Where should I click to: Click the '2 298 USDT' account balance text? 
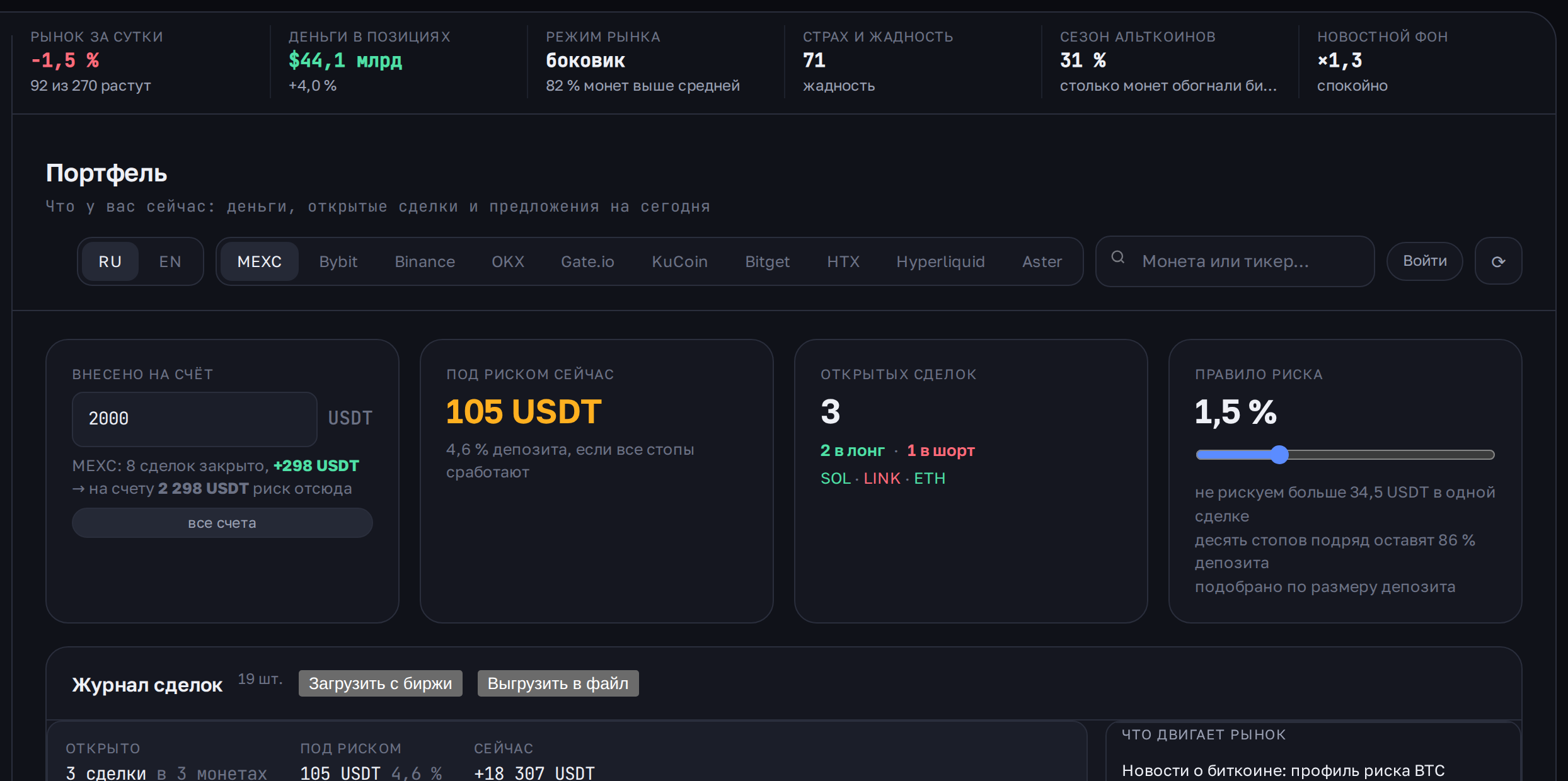204,489
